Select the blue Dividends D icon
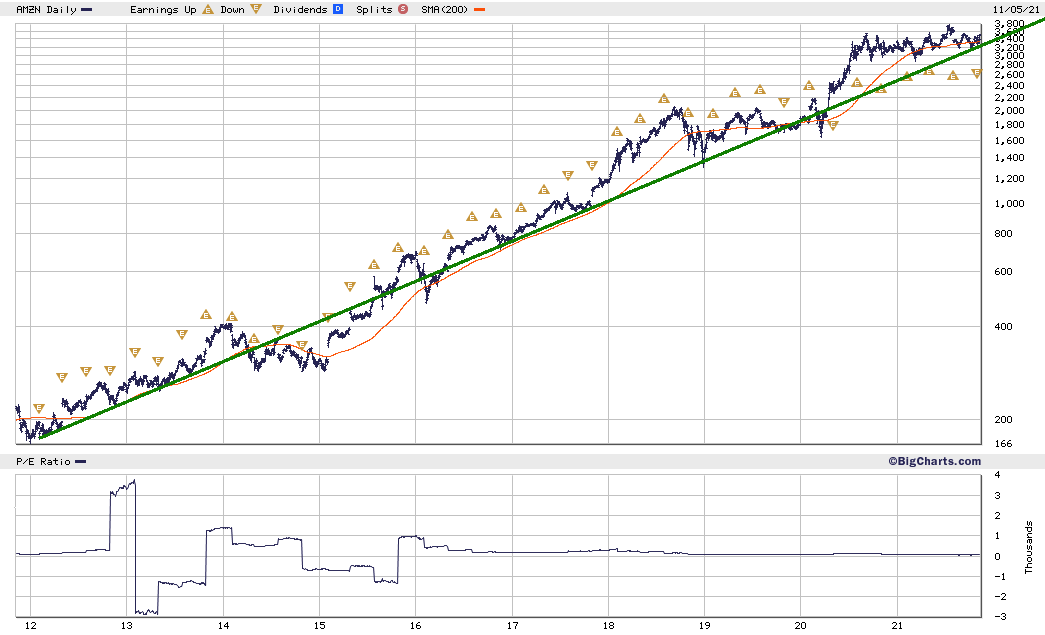This screenshot has width=1045, height=635. pyautogui.click(x=338, y=9)
